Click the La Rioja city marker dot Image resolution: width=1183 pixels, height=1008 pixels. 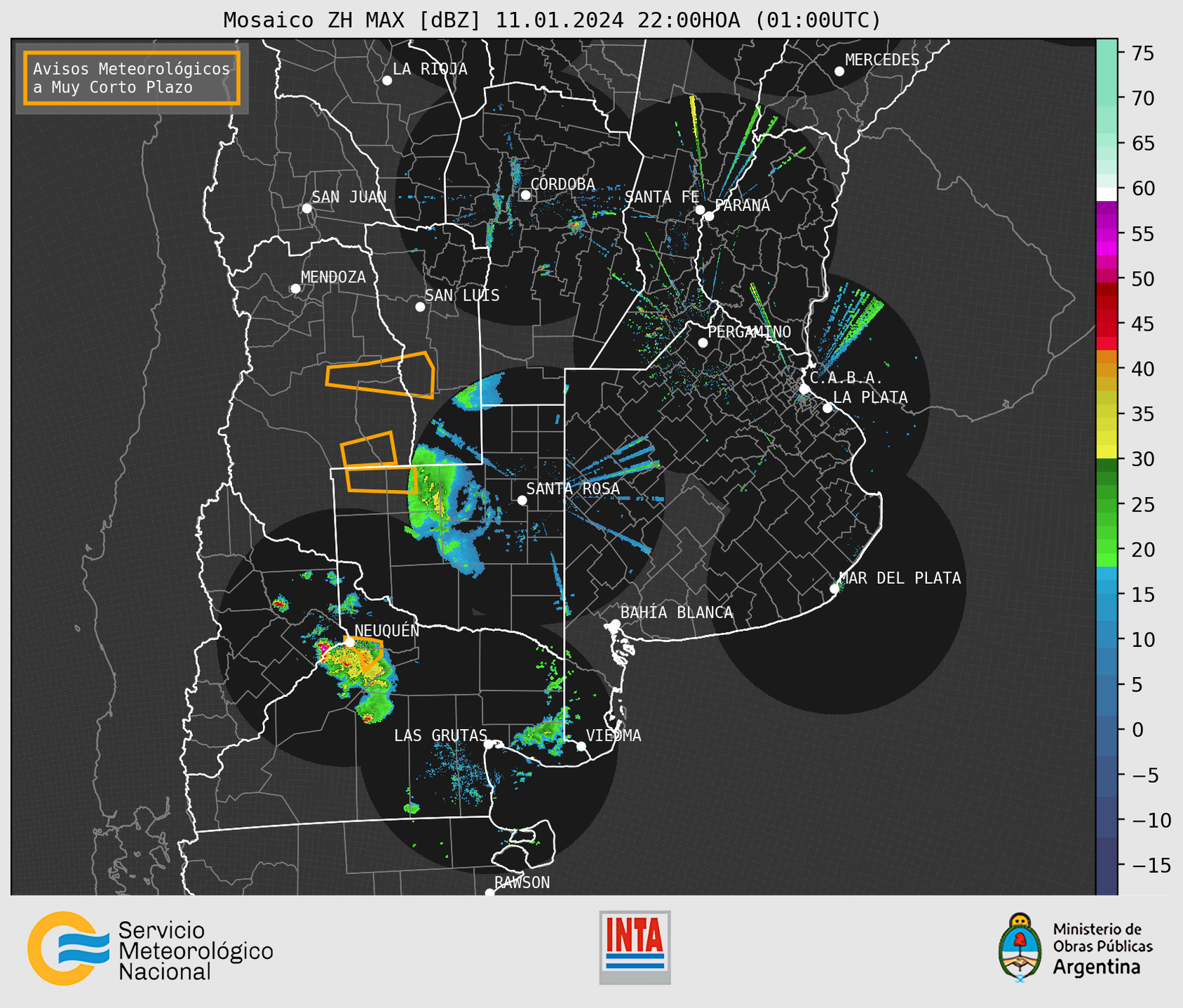[387, 81]
